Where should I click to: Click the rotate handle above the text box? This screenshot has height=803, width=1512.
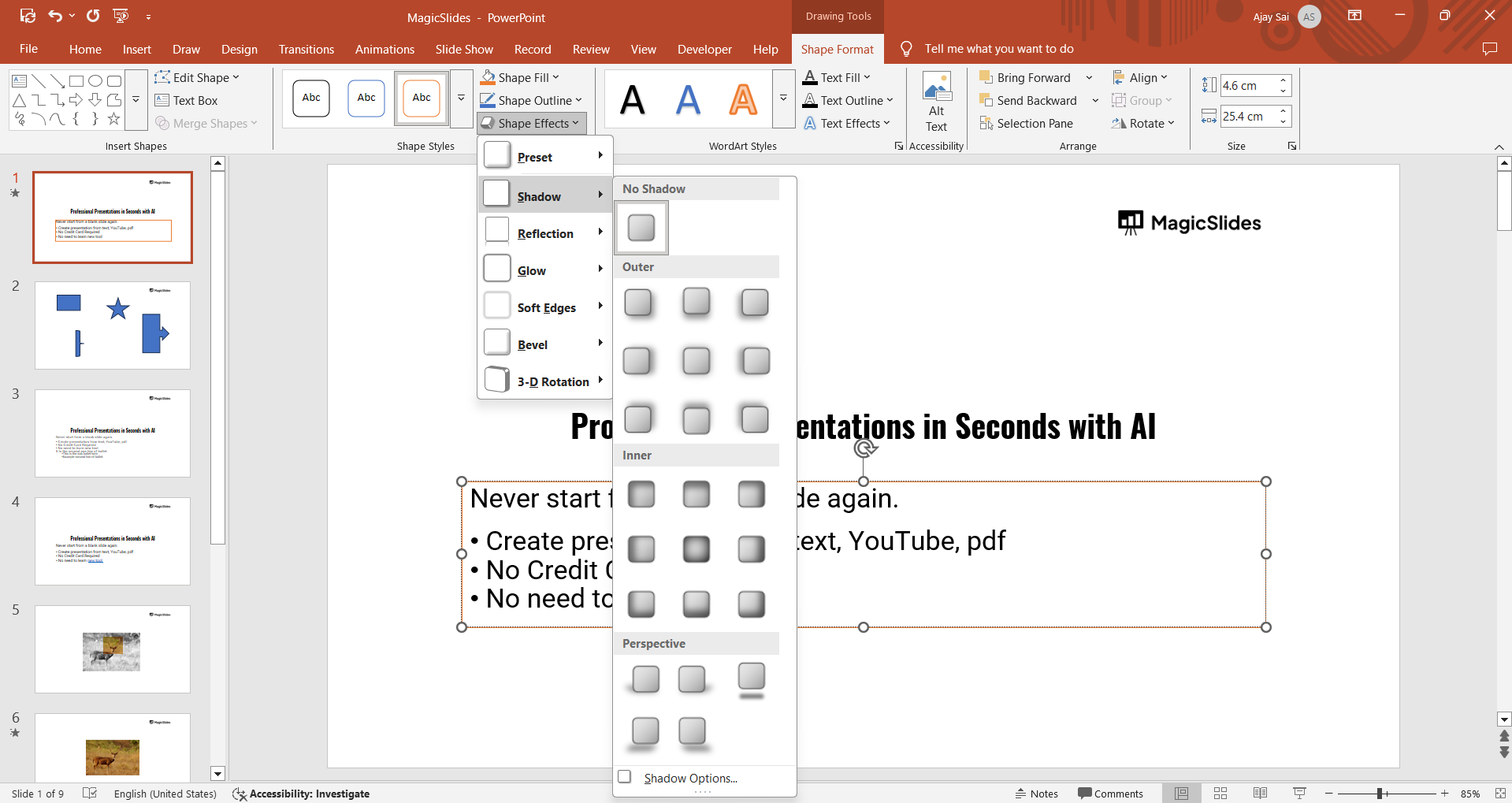coord(864,448)
